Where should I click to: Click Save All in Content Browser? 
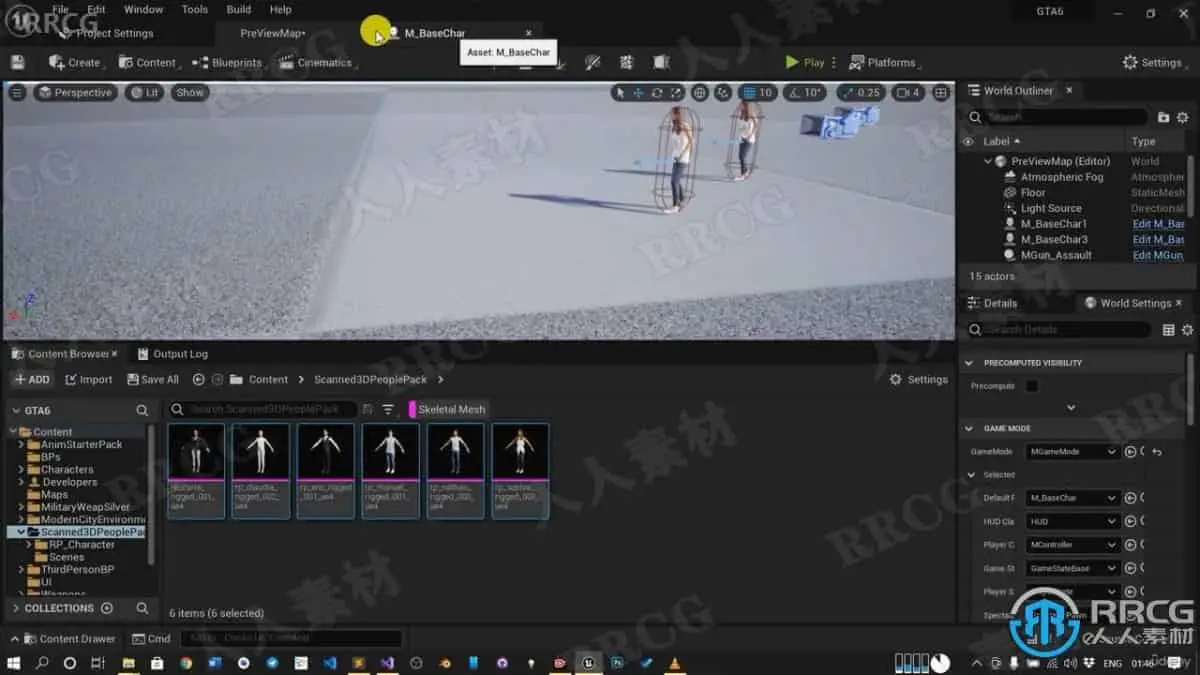[x=153, y=379]
